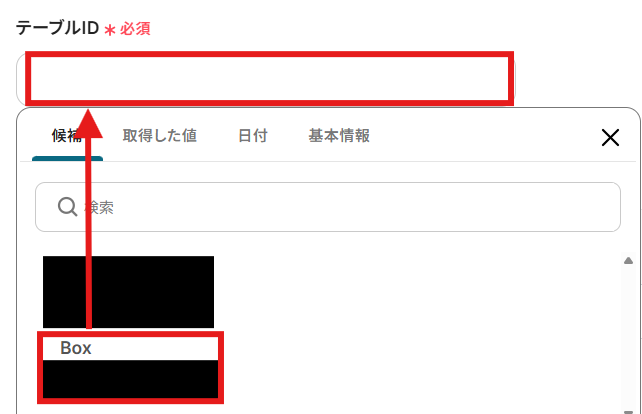Click the red asterisk required marker

pyautogui.click(x=110, y=30)
